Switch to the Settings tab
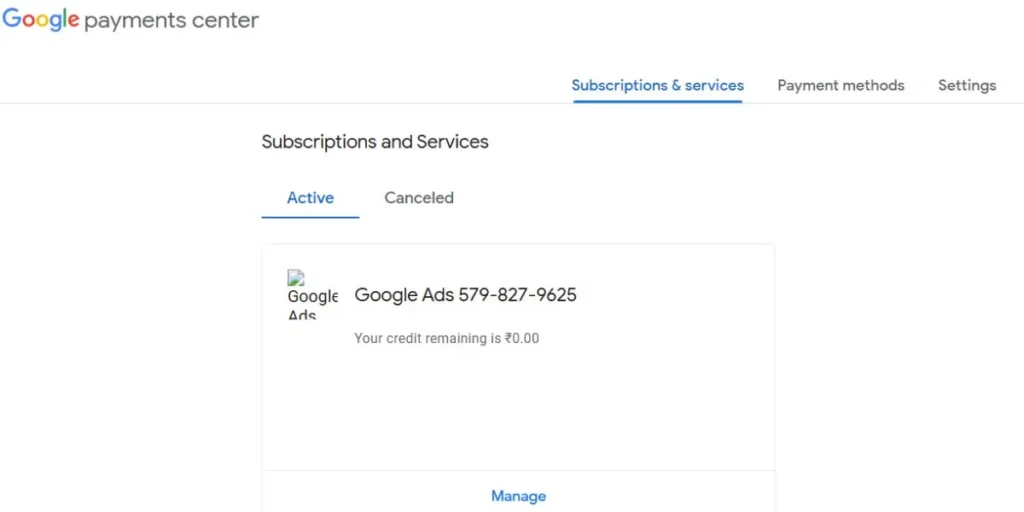 click(x=966, y=85)
